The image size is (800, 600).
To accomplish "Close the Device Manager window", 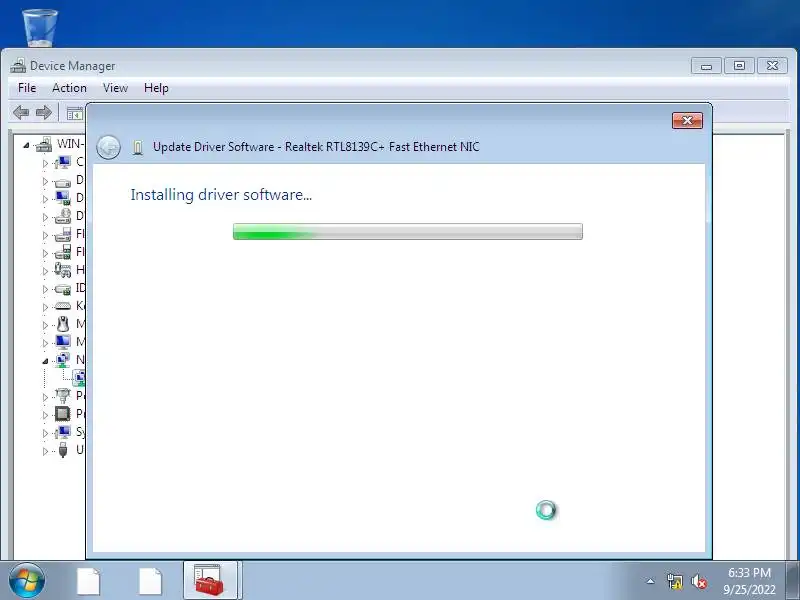I will pyautogui.click(x=772, y=66).
